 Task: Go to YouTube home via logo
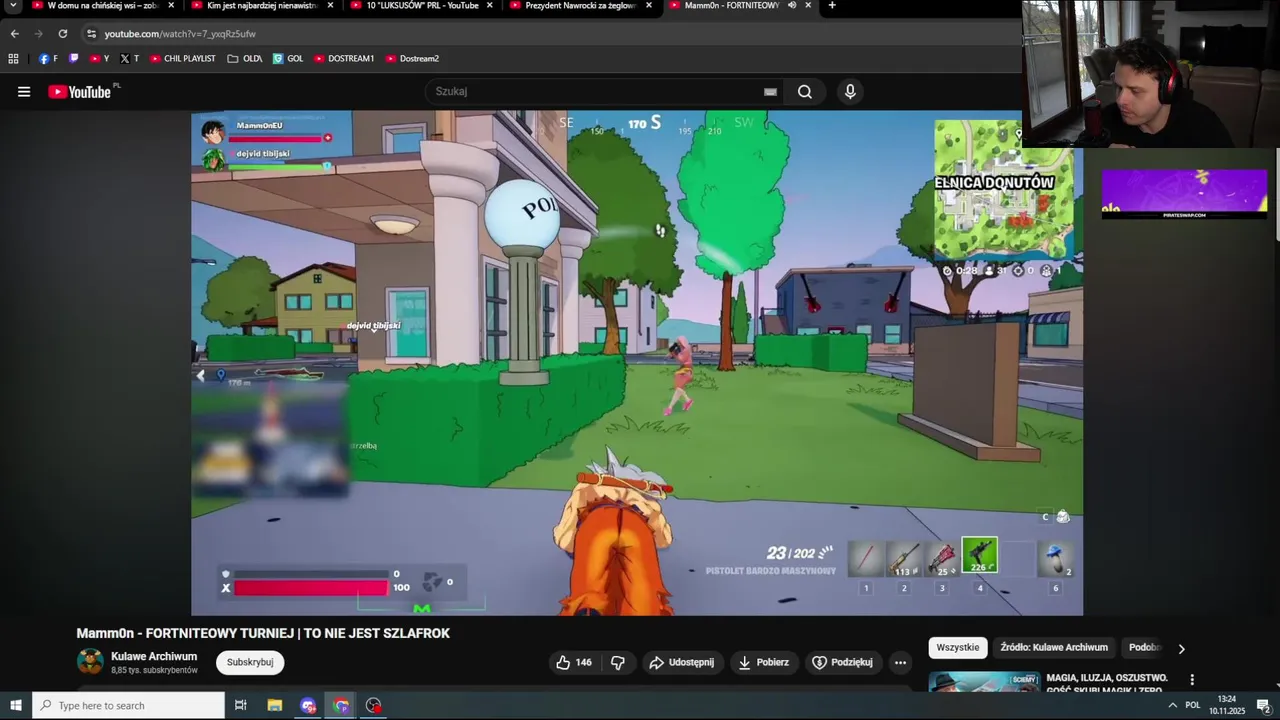point(80,92)
